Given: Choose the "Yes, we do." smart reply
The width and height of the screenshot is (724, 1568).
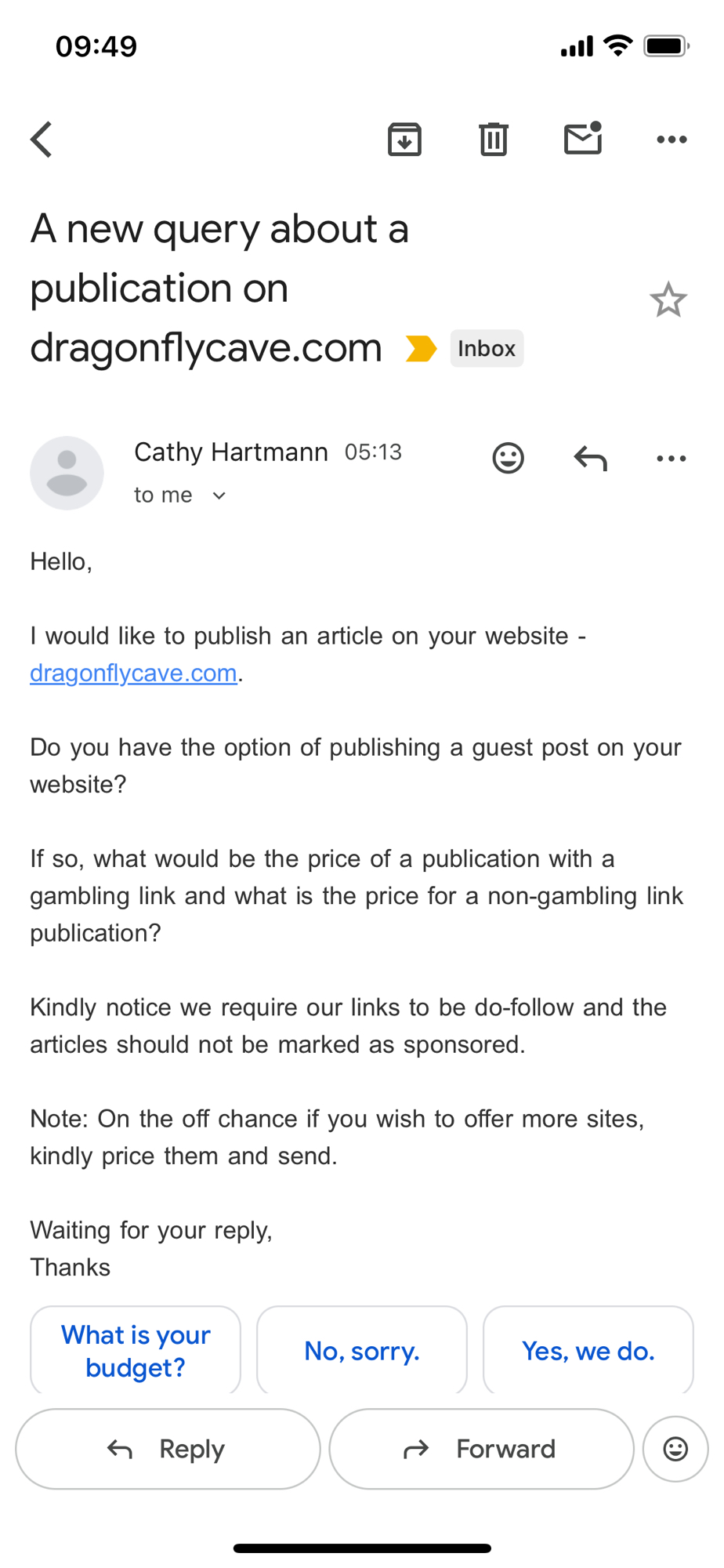Looking at the screenshot, I should coord(588,1350).
